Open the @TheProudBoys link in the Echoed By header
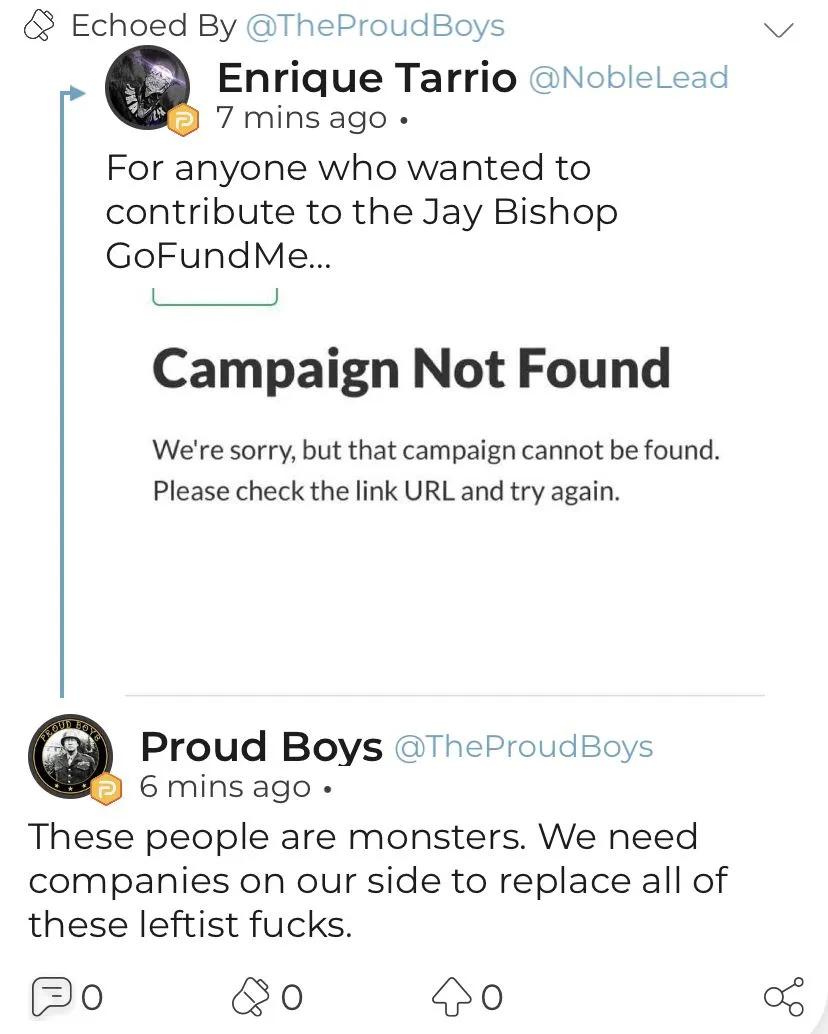Image resolution: width=828 pixels, height=1034 pixels. pyautogui.click(x=375, y=26)
